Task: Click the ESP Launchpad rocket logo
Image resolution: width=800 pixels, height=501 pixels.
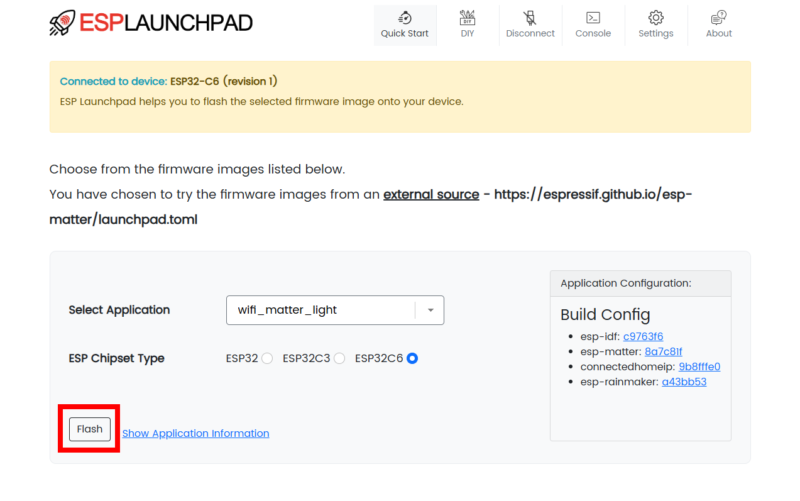Action: click(x=62, y=23)
